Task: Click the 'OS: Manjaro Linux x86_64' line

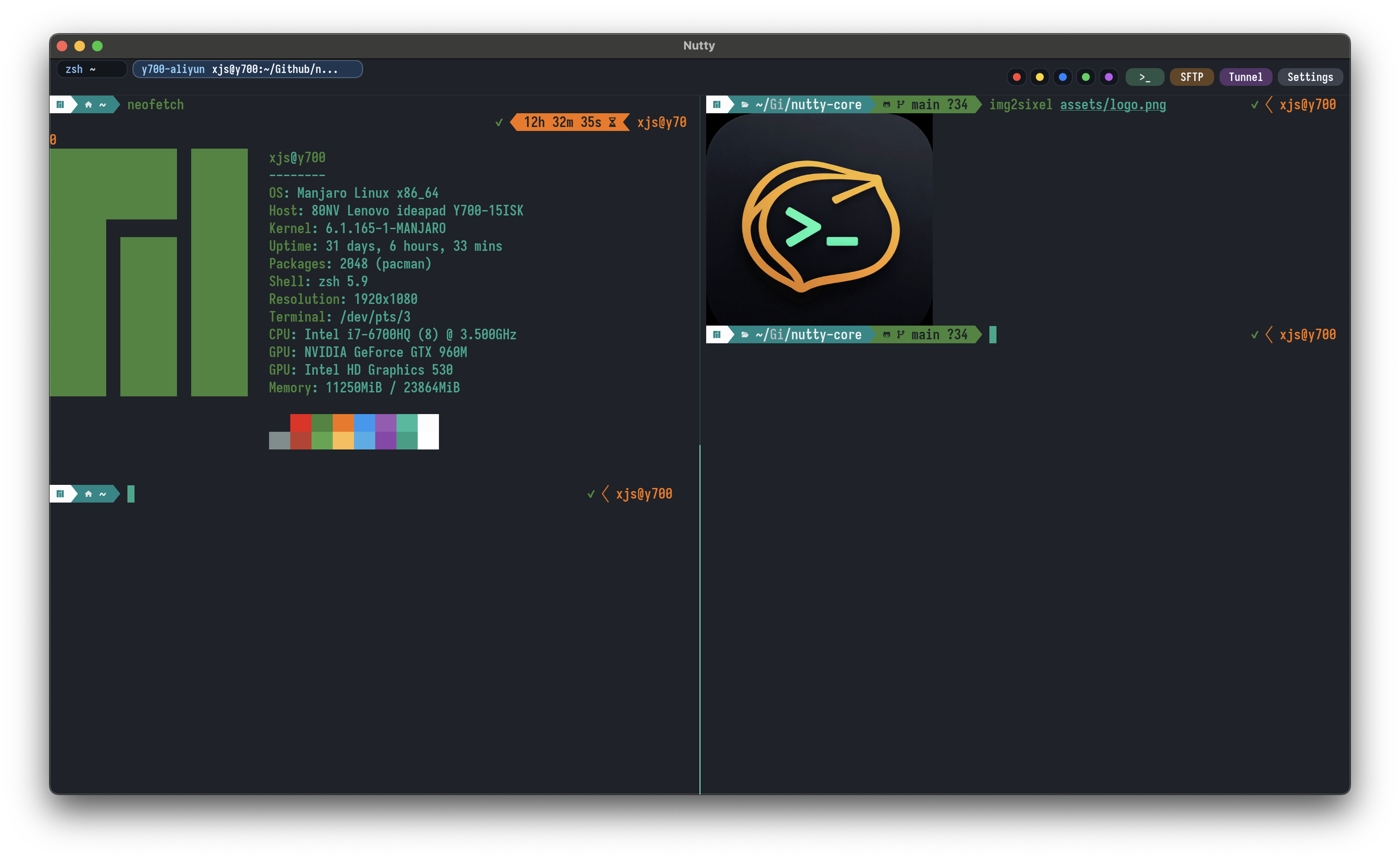Action: pos(353,193)
